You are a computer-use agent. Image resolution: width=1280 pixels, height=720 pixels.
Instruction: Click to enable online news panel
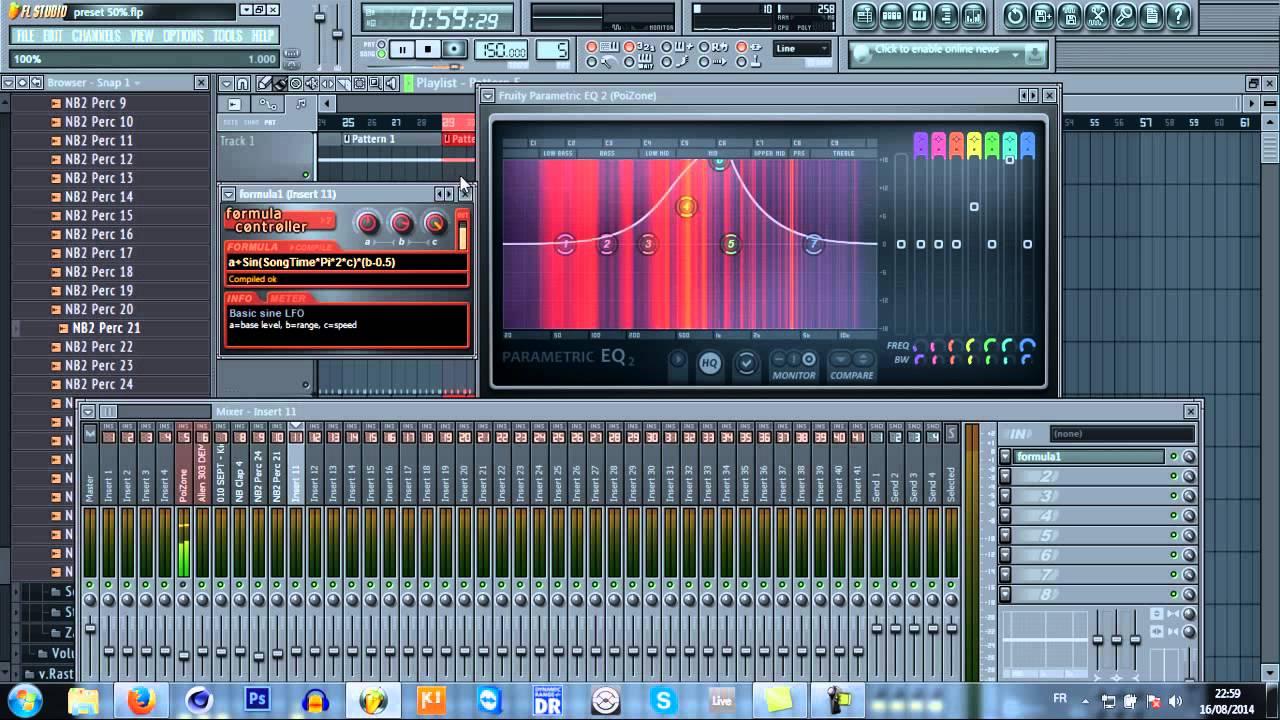[947, 53]
